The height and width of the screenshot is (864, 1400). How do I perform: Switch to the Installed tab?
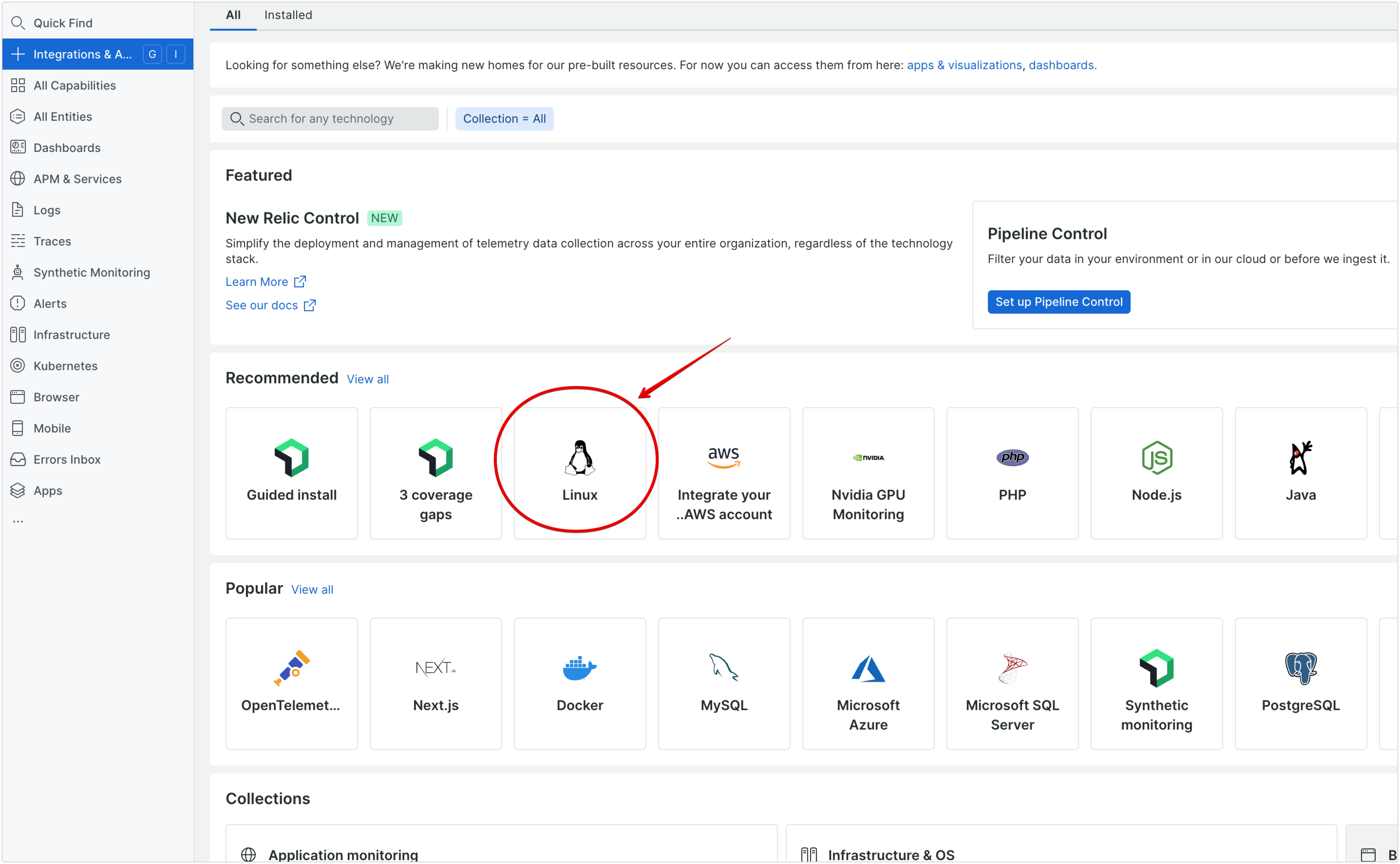coord(288,15)
